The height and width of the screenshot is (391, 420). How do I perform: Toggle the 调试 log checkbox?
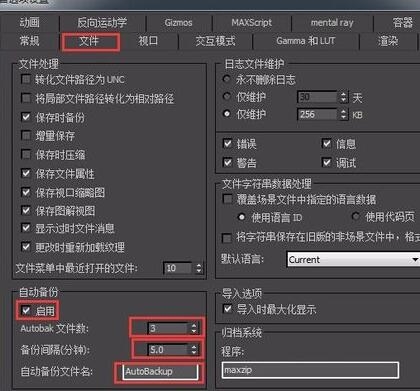[327, 163]
